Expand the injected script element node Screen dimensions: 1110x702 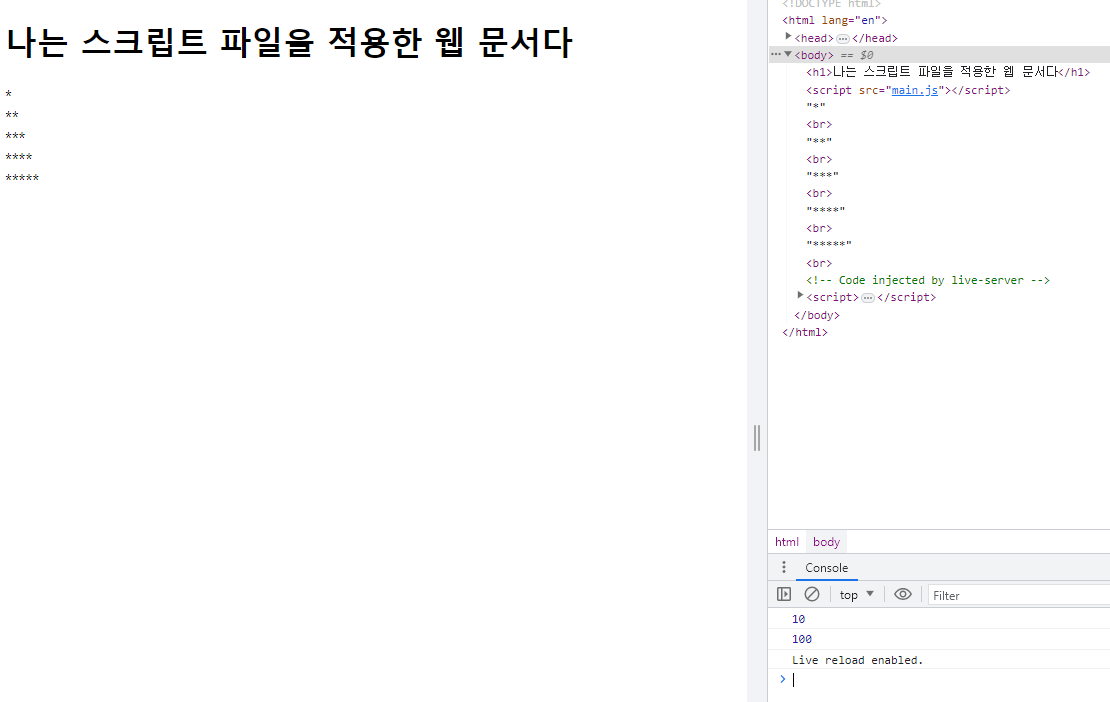[x=800, y=296]
